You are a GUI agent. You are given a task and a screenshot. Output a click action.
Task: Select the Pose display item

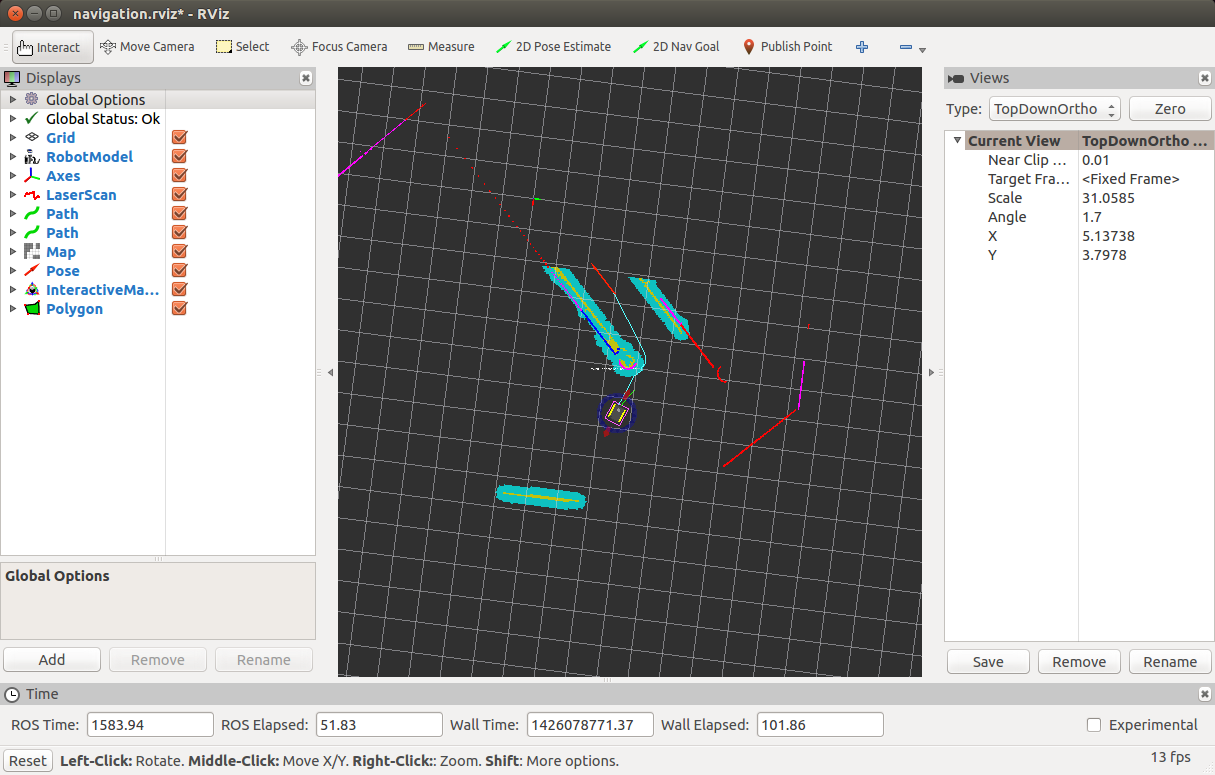pyautogui.click(x=62, y=271)
